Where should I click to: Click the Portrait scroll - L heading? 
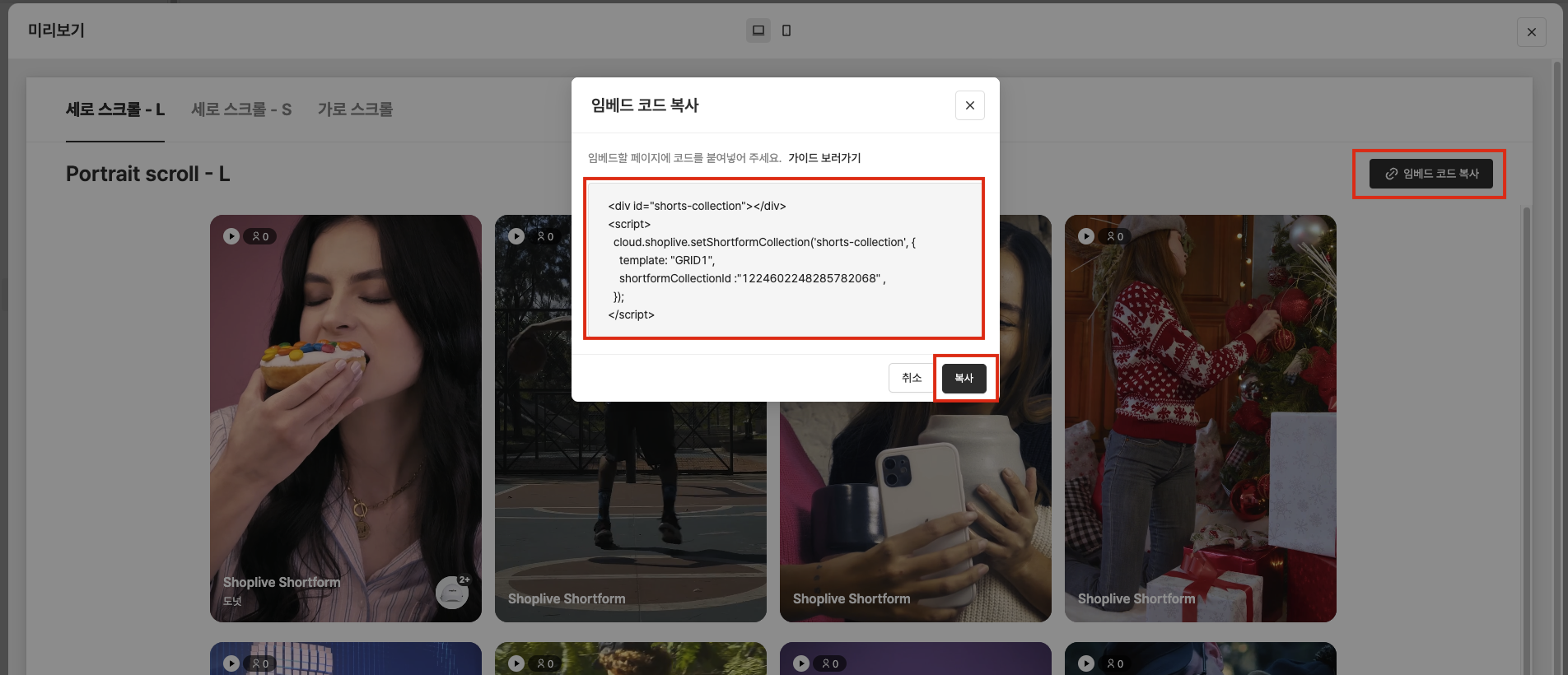[148, 174]
